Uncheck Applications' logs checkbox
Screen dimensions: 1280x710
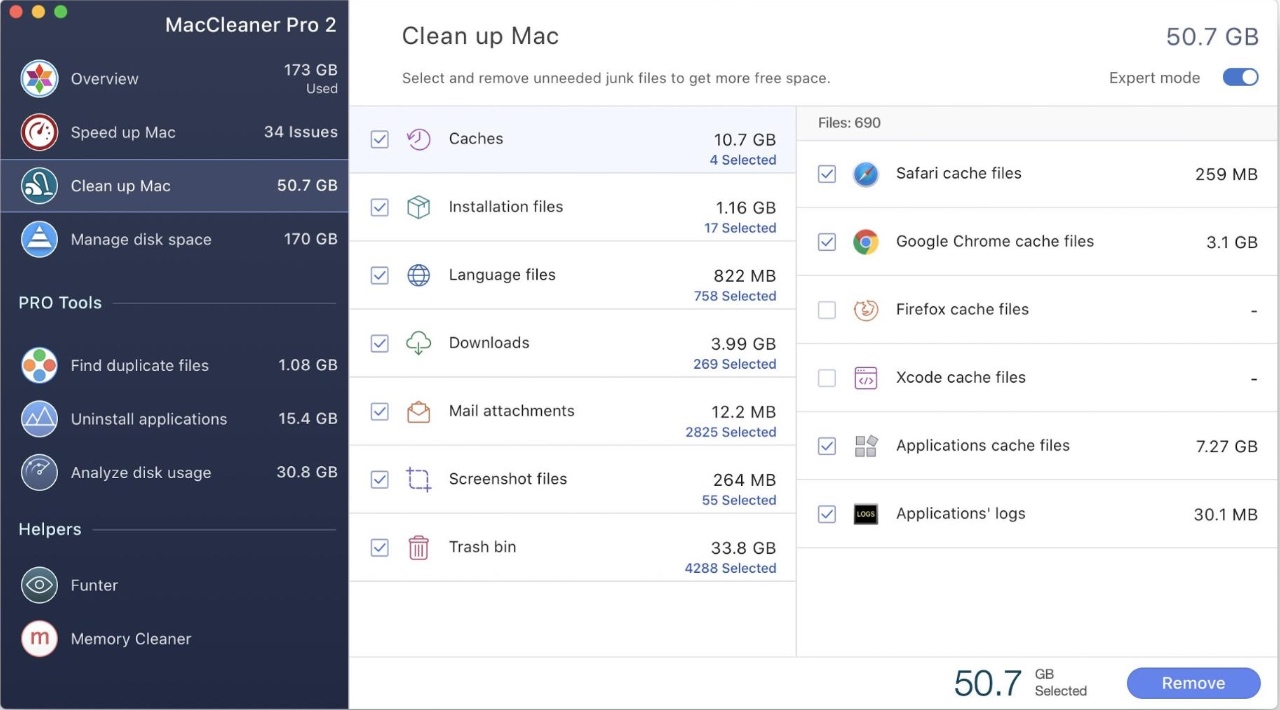[827, 514]
